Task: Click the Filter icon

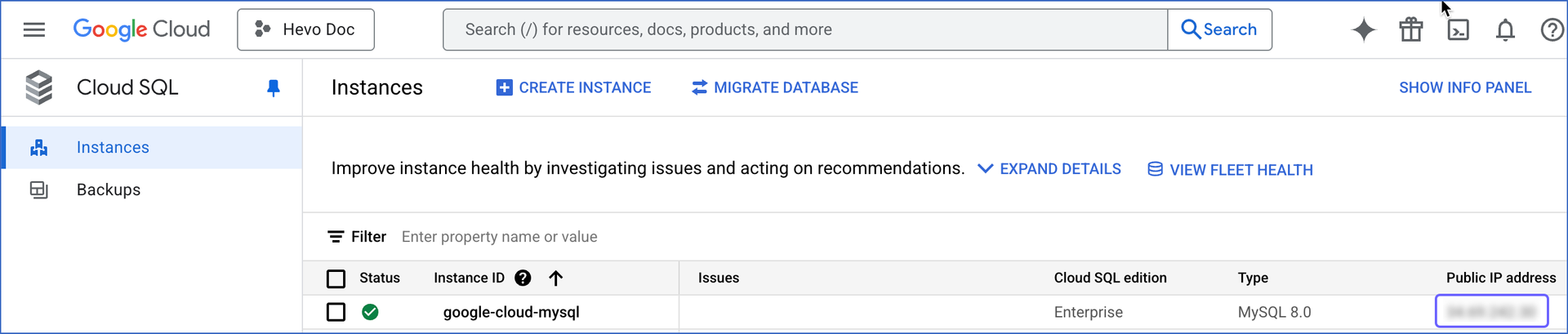Action: pyautogui.click(x=336, y=237)
